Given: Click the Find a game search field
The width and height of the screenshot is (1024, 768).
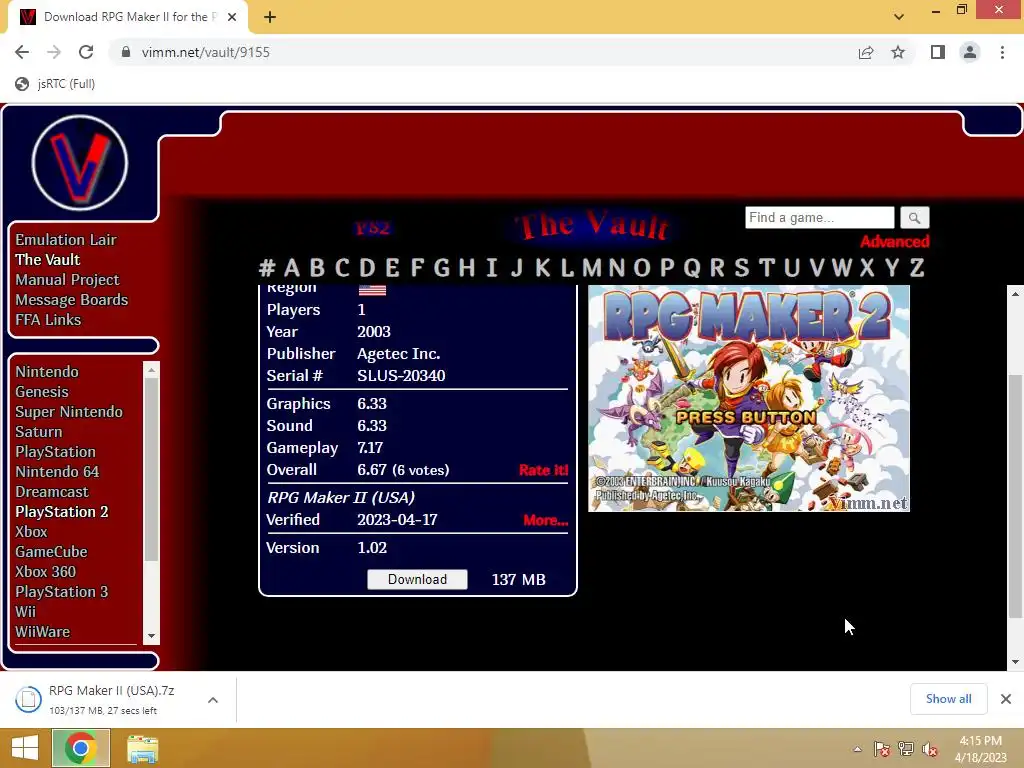Looking at the screenshot, I should (820, 217).
